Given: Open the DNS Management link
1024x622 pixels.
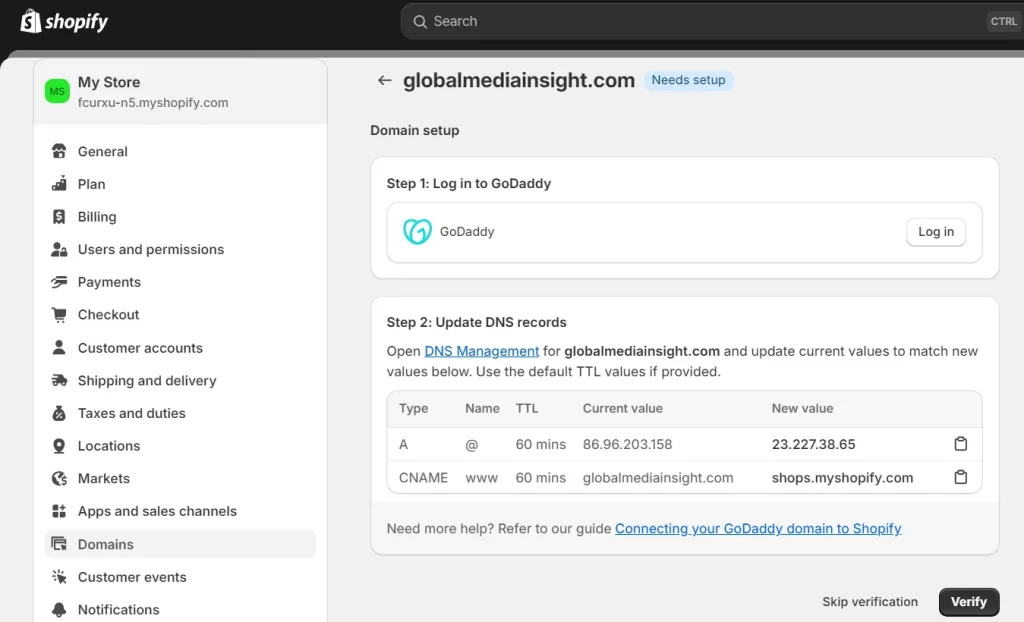Looking at the screenshot, I should tap(481, 351).
